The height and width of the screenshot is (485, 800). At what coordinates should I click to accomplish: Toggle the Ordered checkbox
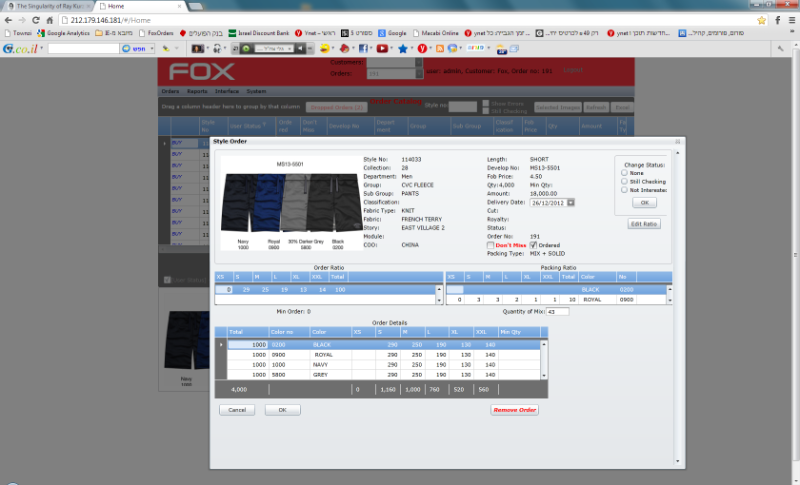[533, 245]
